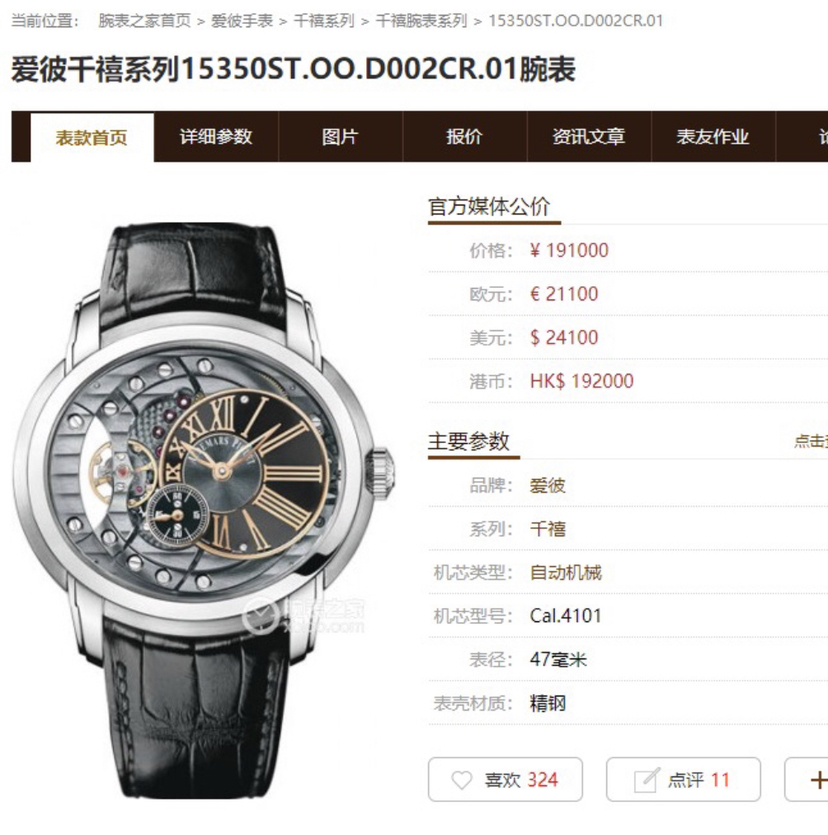Click the 点击 link beside 主要参数

click(810, 441)
